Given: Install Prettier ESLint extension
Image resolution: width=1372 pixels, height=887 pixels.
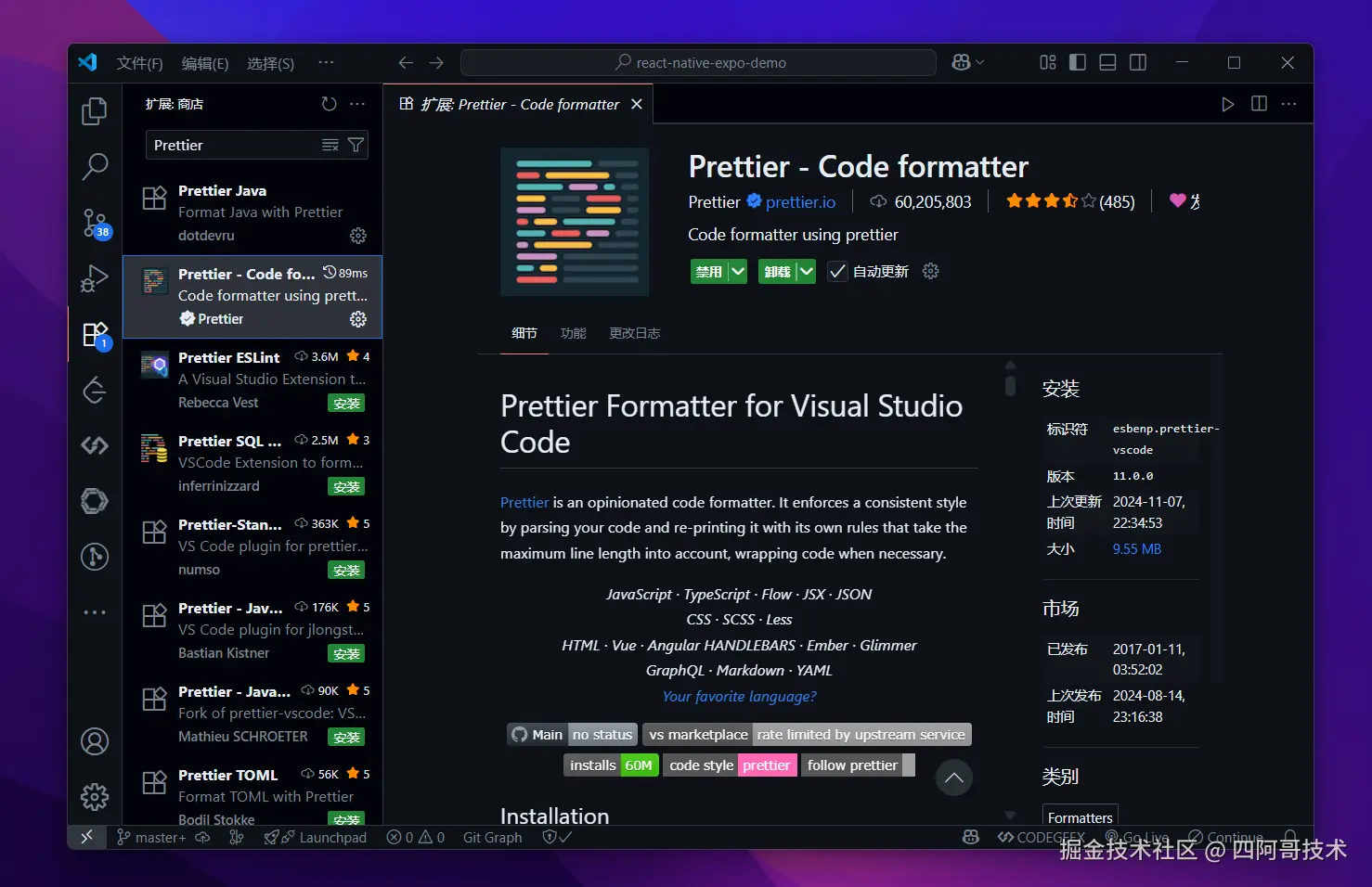Looking at the screenshot, I should 346,404.
